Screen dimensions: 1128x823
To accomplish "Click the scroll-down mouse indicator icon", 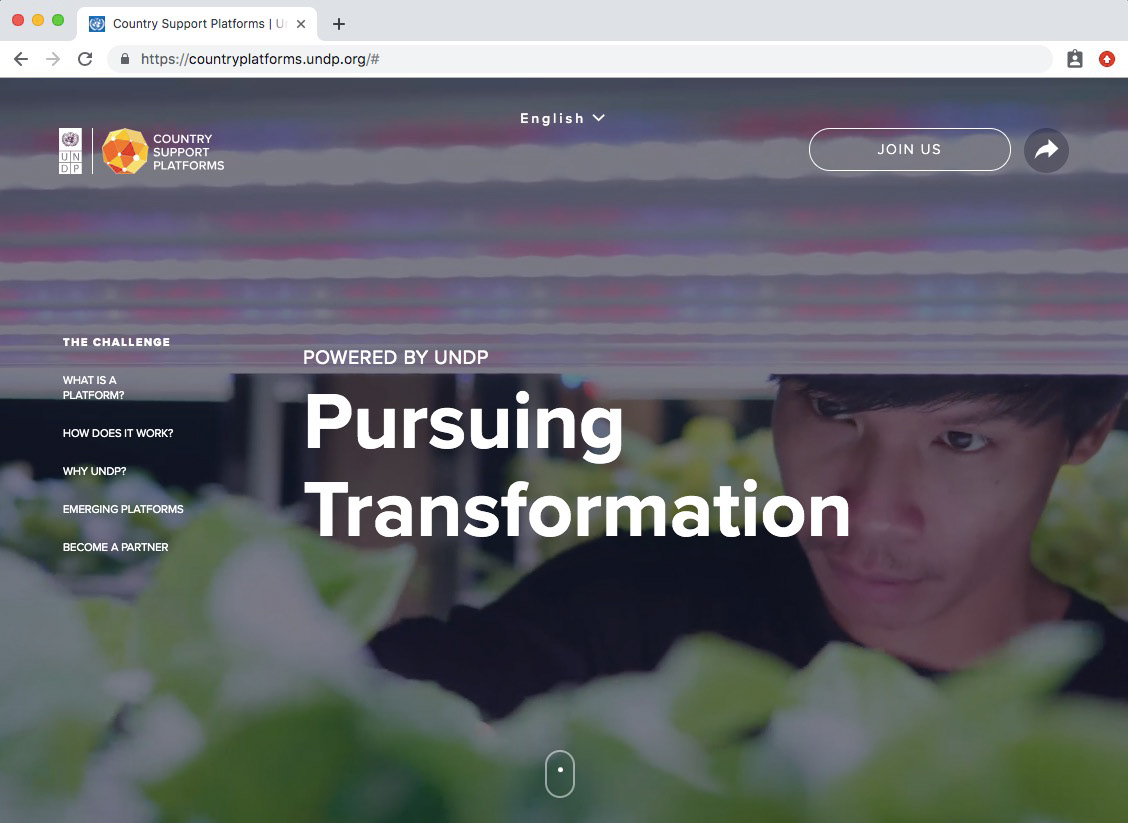I will pos(560,774).
